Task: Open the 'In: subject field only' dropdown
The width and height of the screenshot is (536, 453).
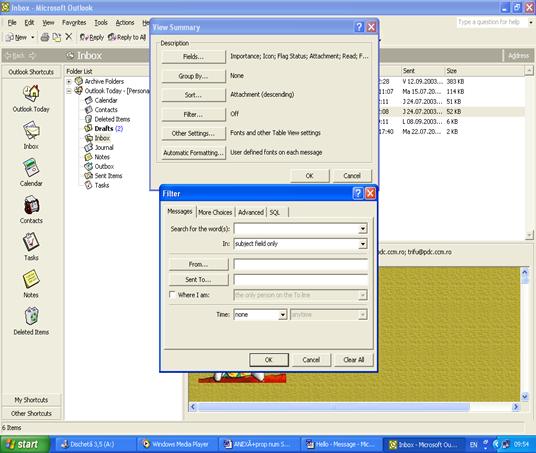Action: coord(363,244)
